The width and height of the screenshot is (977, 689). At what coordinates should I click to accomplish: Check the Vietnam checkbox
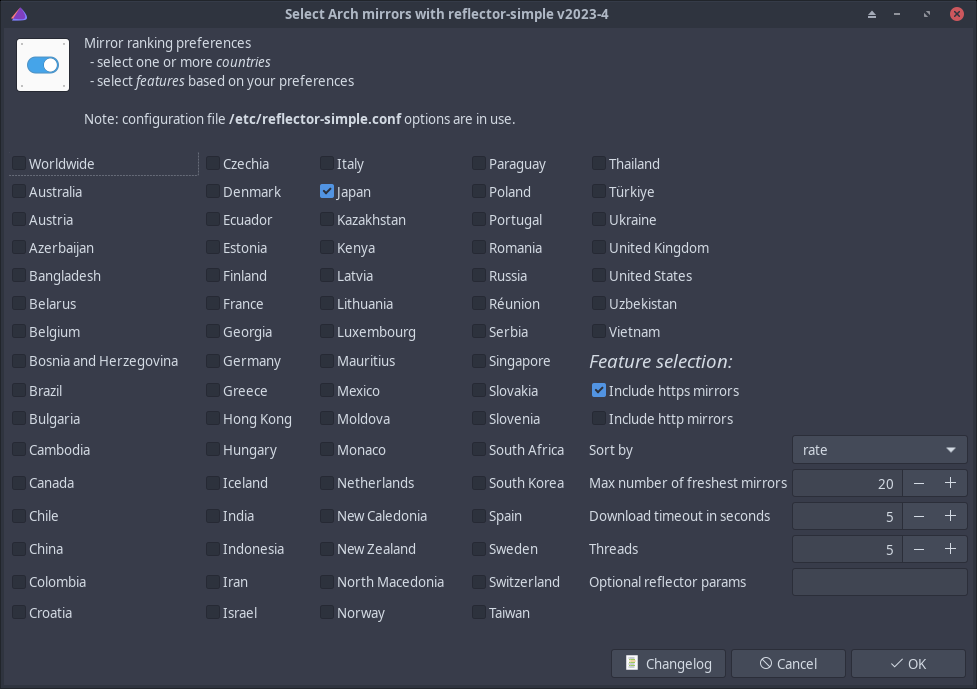599,331
